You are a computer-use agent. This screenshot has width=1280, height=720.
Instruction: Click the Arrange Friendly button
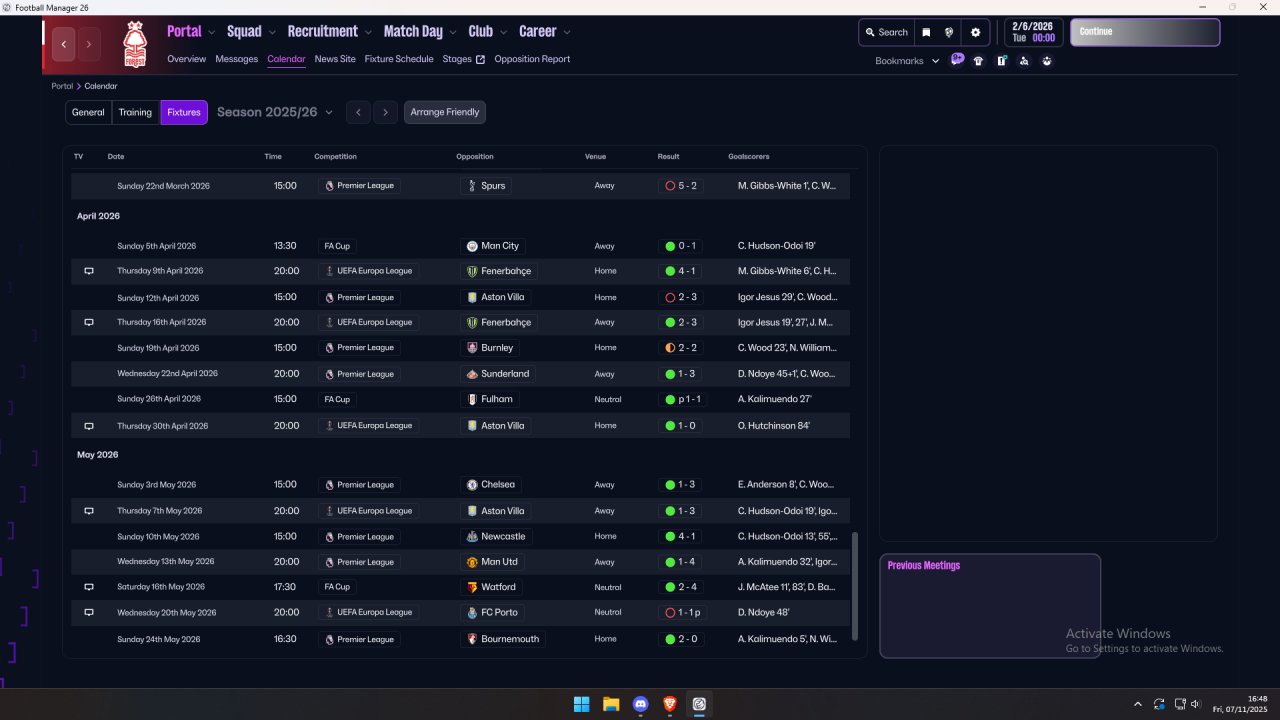(445, 112)
